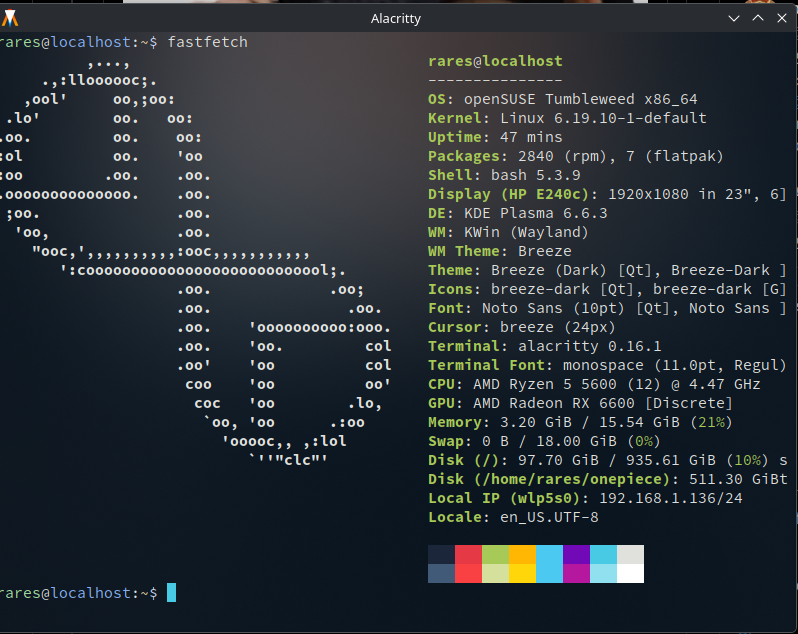The height and width of the screenshot is (634, 798).
Task: Click the WM Theme value 'Breeze'
Action: (x=545, y=251)
